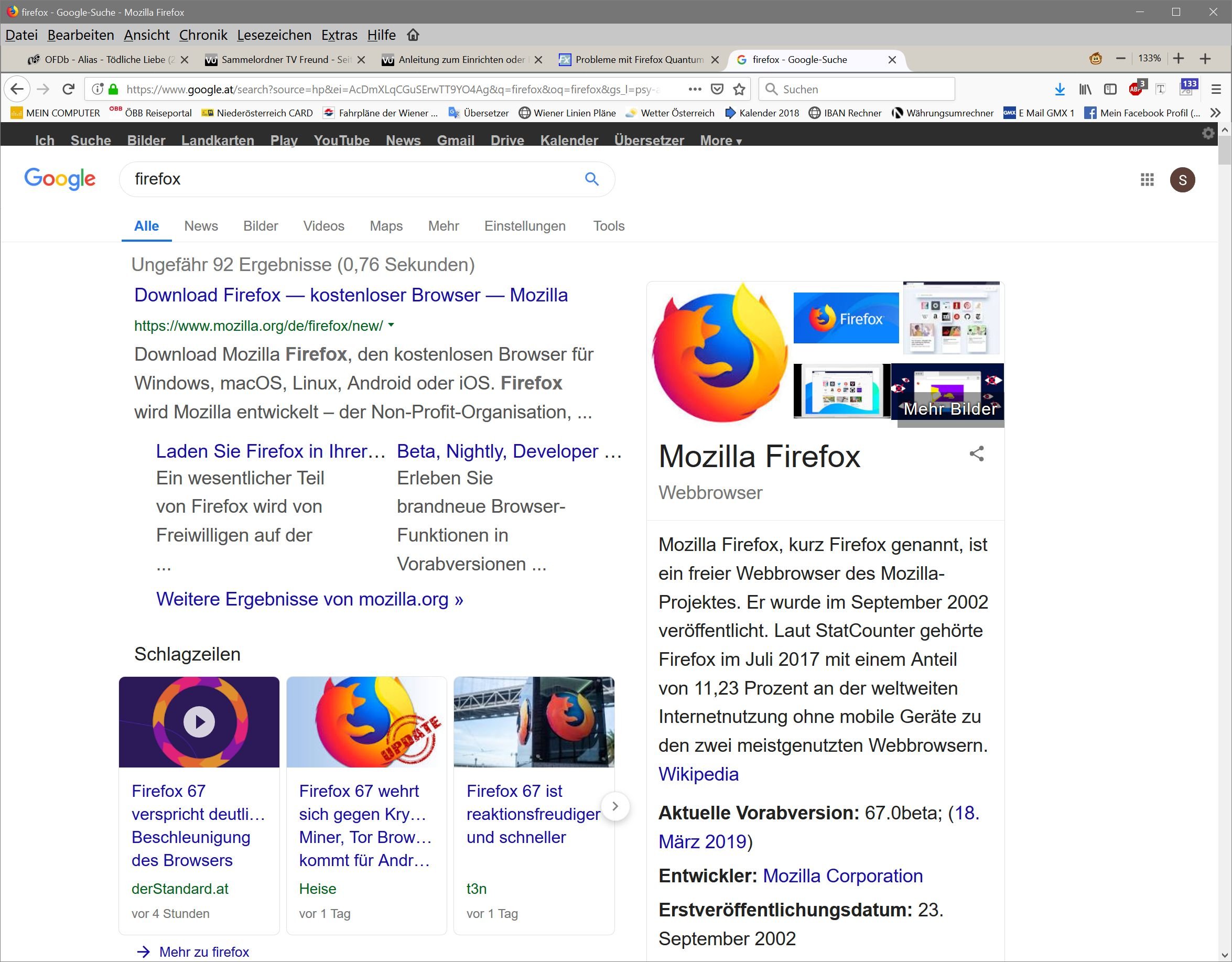This screenshot has height=962, width=1232.
Task: Click the reload page icon
Action: [x=68, y=89]
